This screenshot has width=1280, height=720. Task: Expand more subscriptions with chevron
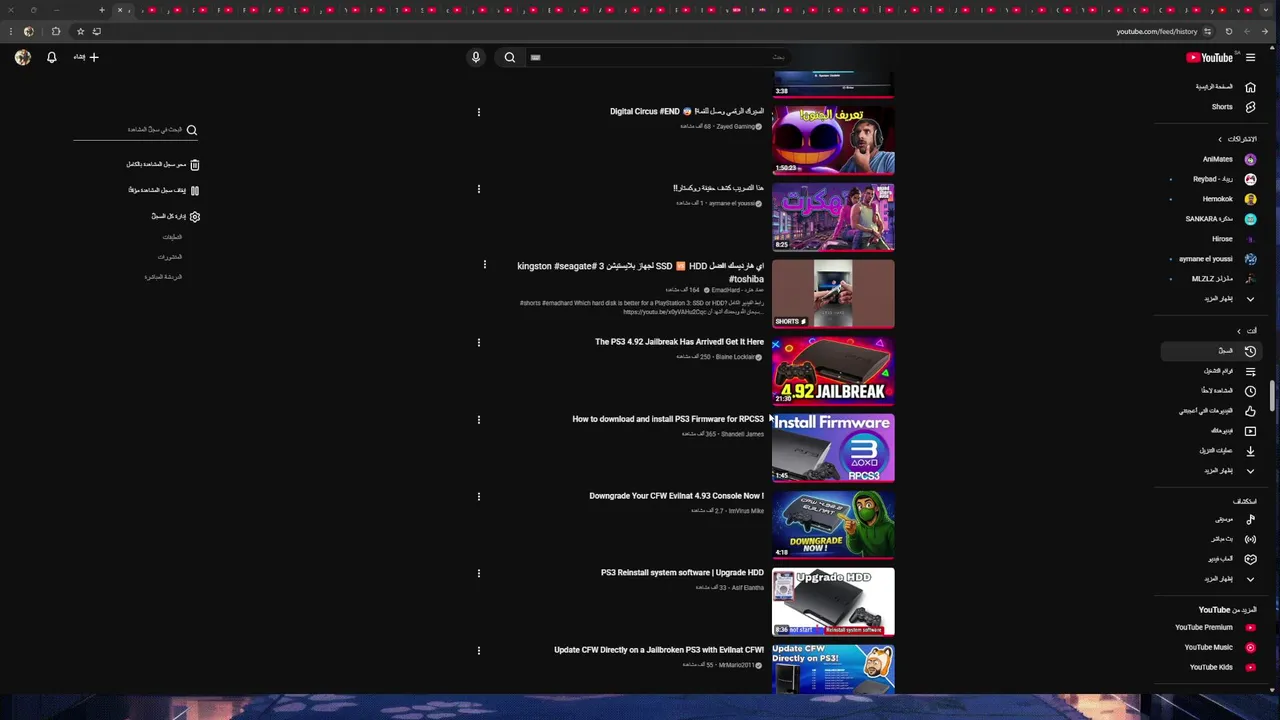click(1250, 299)
